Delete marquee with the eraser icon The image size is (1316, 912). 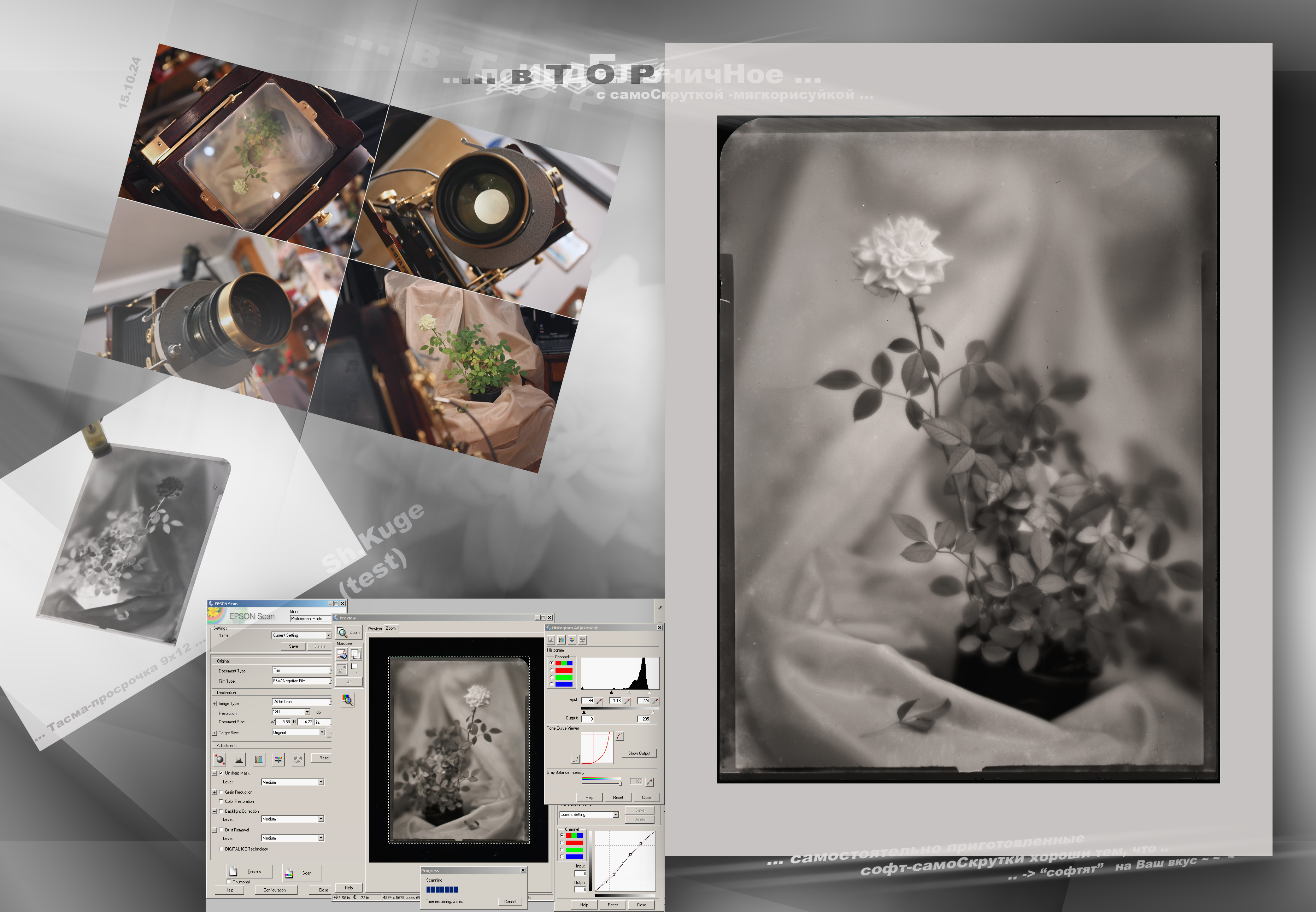tap(342, 654)
